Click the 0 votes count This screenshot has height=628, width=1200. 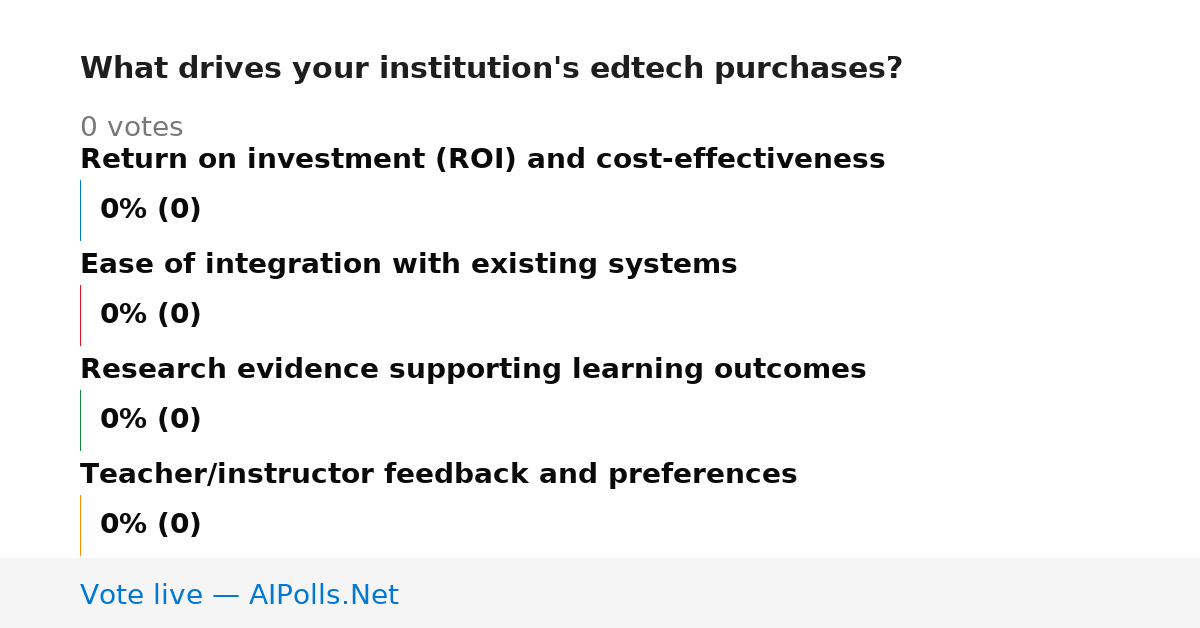131,128
